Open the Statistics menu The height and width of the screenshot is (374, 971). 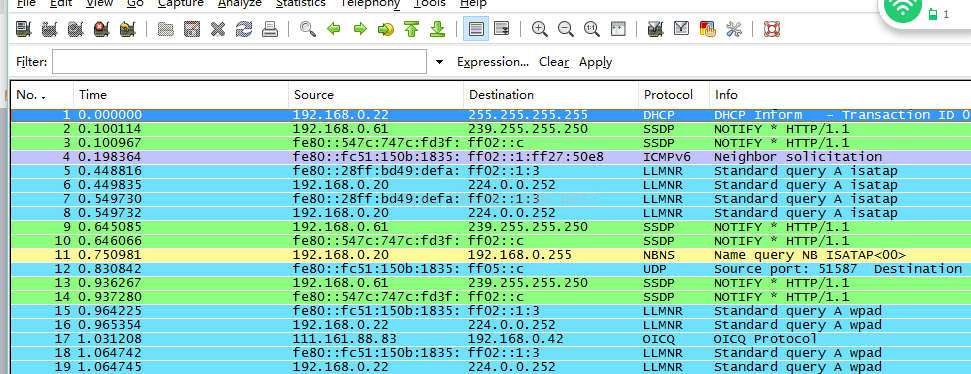[x=300, y=4]
